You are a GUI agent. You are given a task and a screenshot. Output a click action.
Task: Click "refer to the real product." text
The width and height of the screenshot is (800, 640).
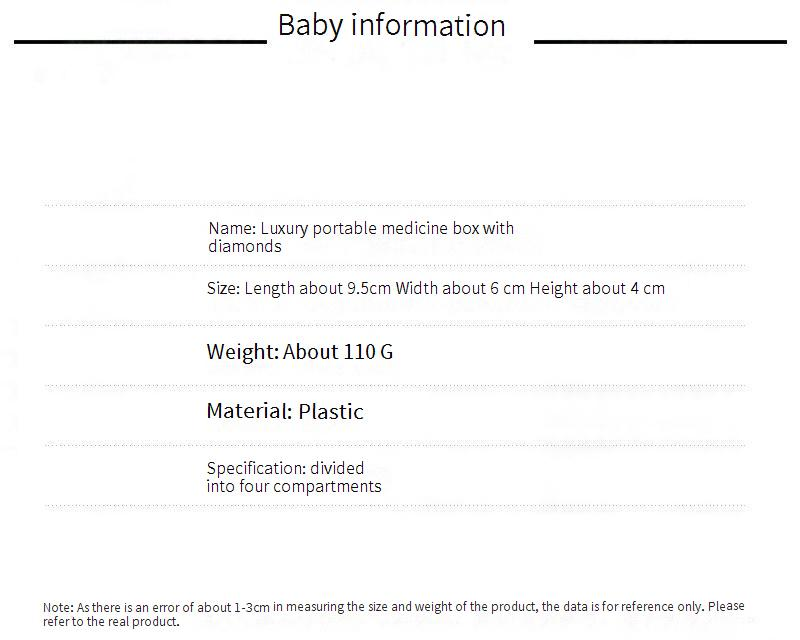pos(110,621)
